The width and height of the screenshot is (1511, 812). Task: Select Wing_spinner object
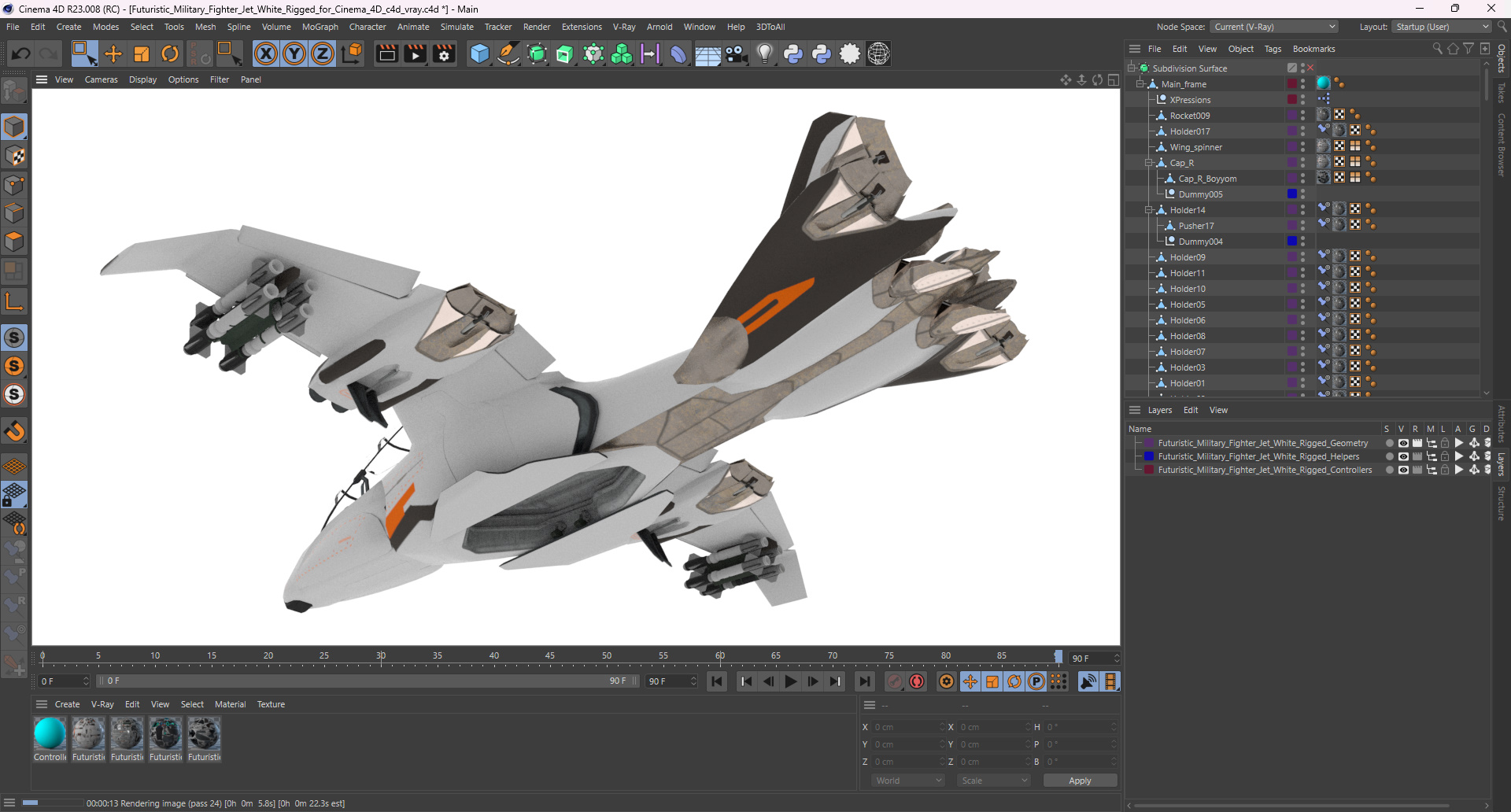[1195, 147]
